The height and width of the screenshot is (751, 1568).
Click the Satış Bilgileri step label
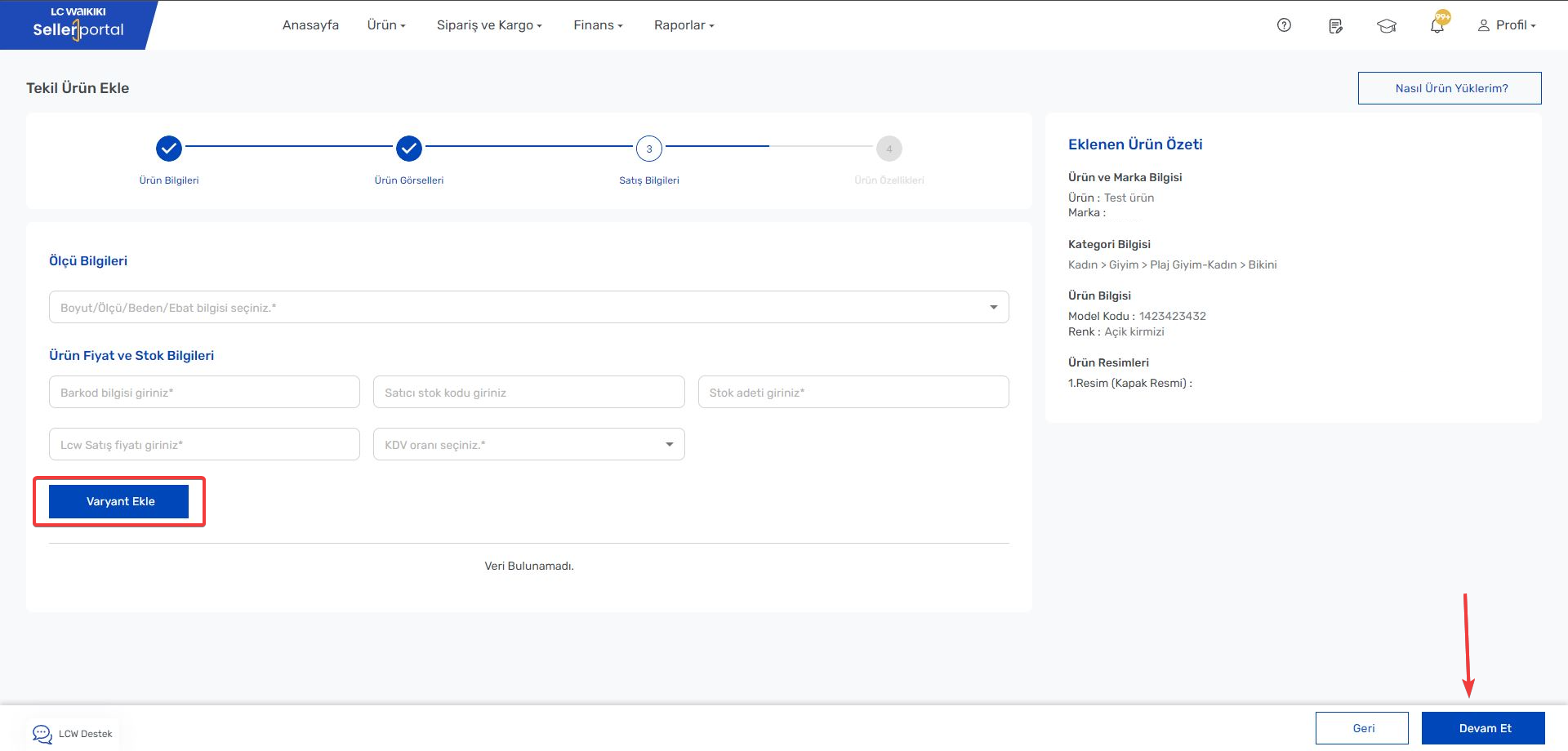coord(649,180)
